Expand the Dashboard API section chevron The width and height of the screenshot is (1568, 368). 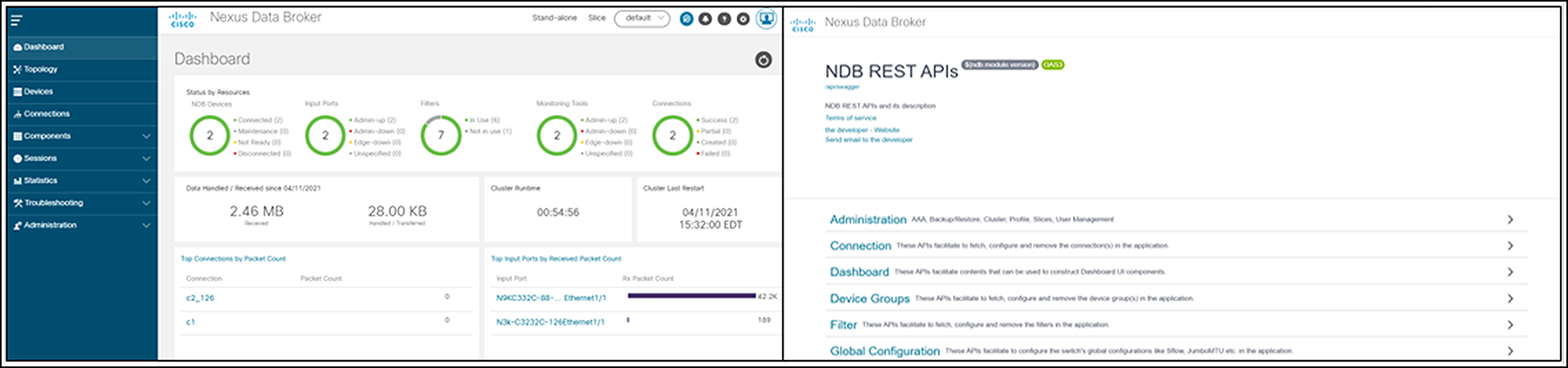tap(1510, 272)
